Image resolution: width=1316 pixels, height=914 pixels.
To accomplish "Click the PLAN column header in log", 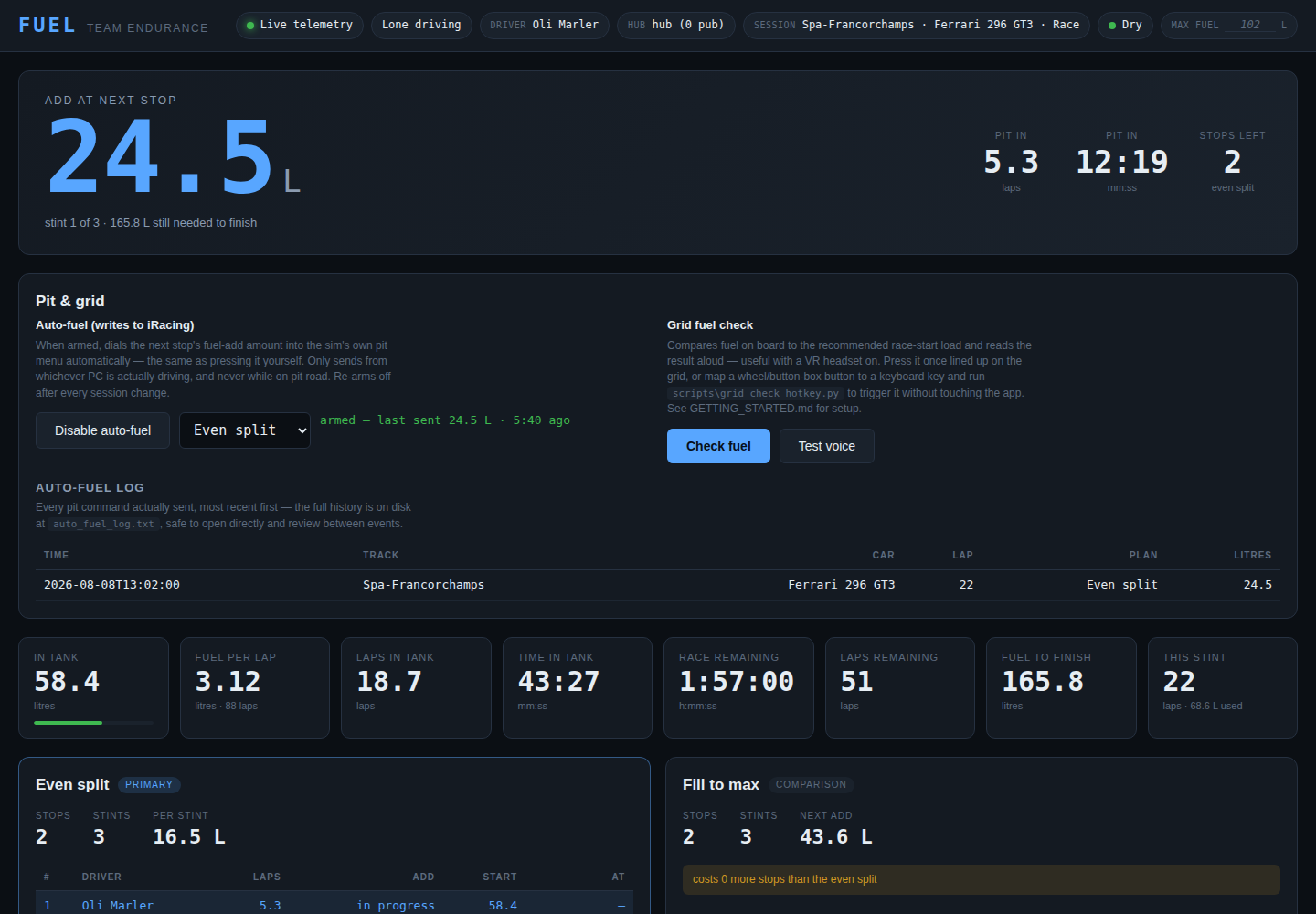I will (x=1143, y=555).
